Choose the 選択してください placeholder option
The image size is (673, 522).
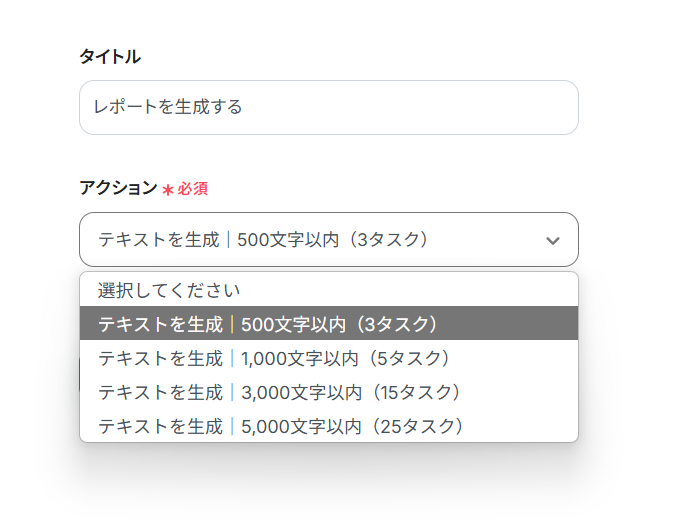click(328, 290)
